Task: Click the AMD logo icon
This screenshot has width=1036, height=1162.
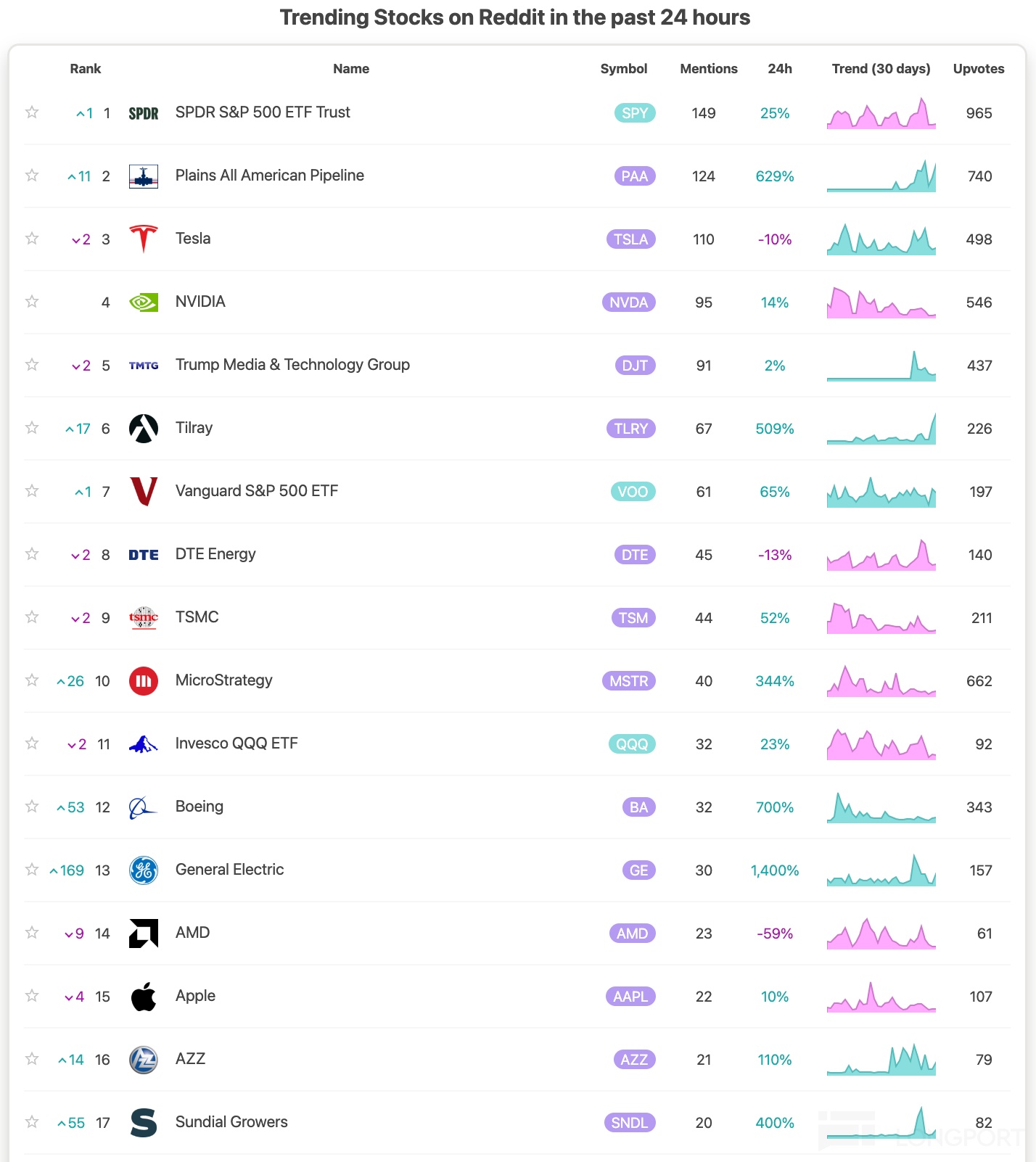Action: [x=144, y=933]
